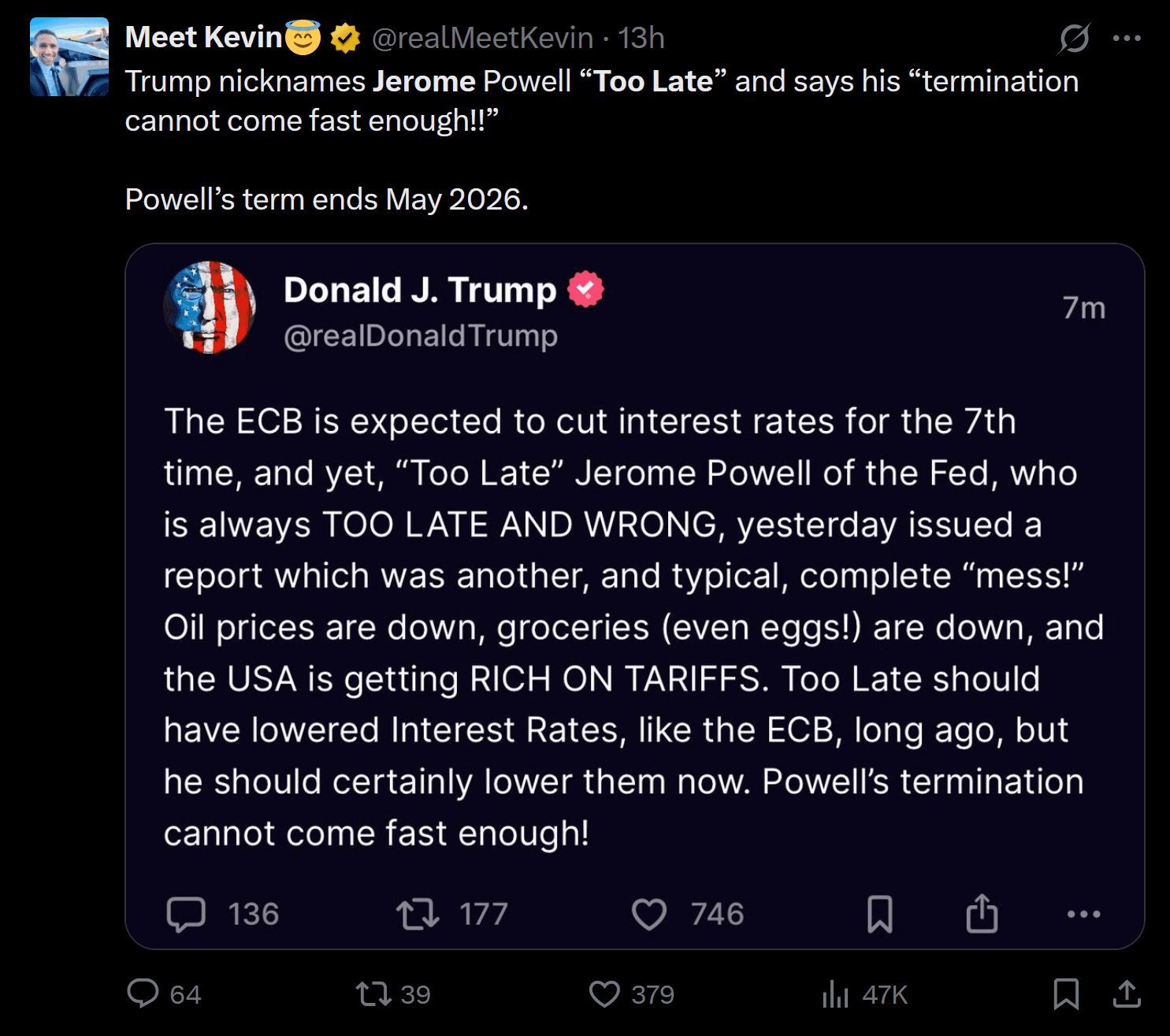Click the gold verified badge
1170x1036 pixels.
344,38
